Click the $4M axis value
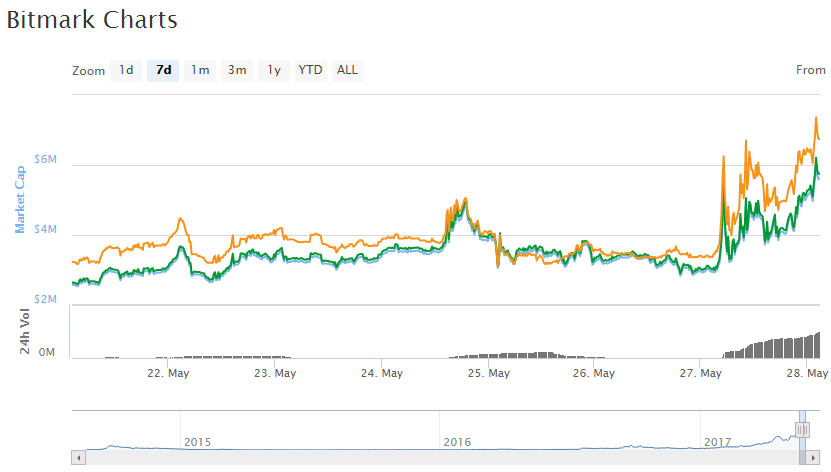This screenshot has height=472, width=831. click(46, 229)
